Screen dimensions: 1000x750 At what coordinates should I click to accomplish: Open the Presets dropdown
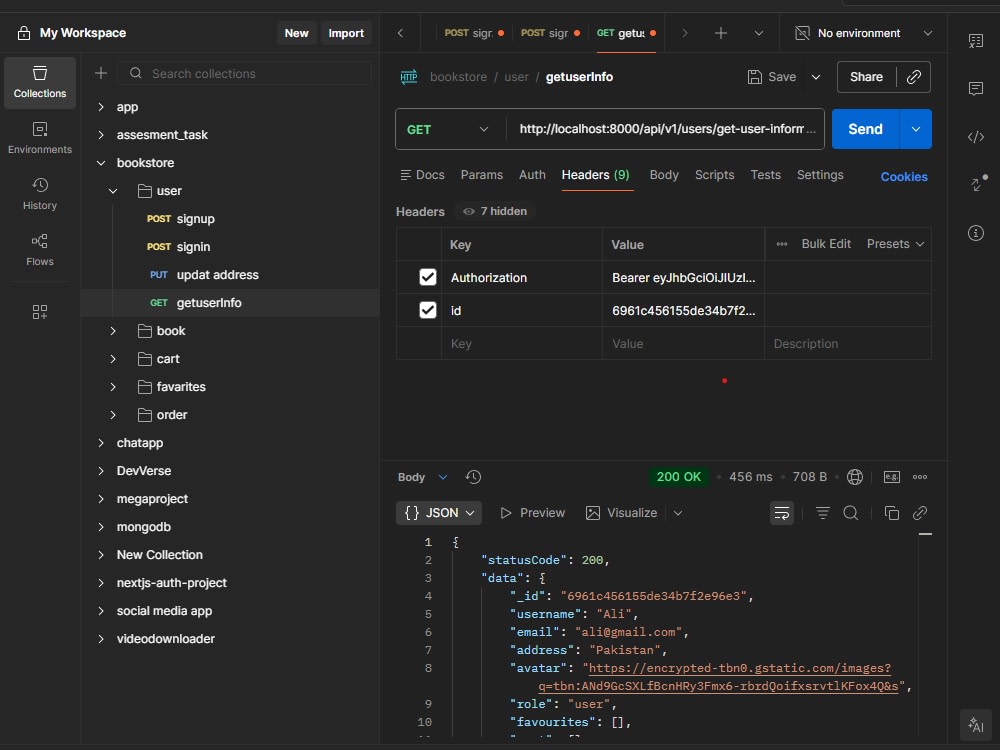895,244
